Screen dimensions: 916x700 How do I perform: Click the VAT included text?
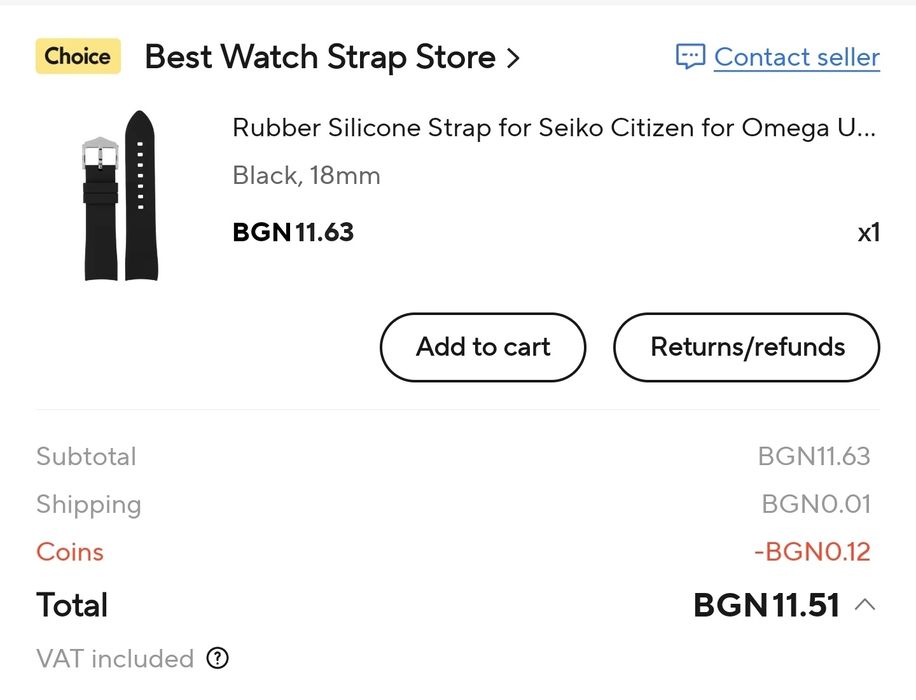[115, 659]
